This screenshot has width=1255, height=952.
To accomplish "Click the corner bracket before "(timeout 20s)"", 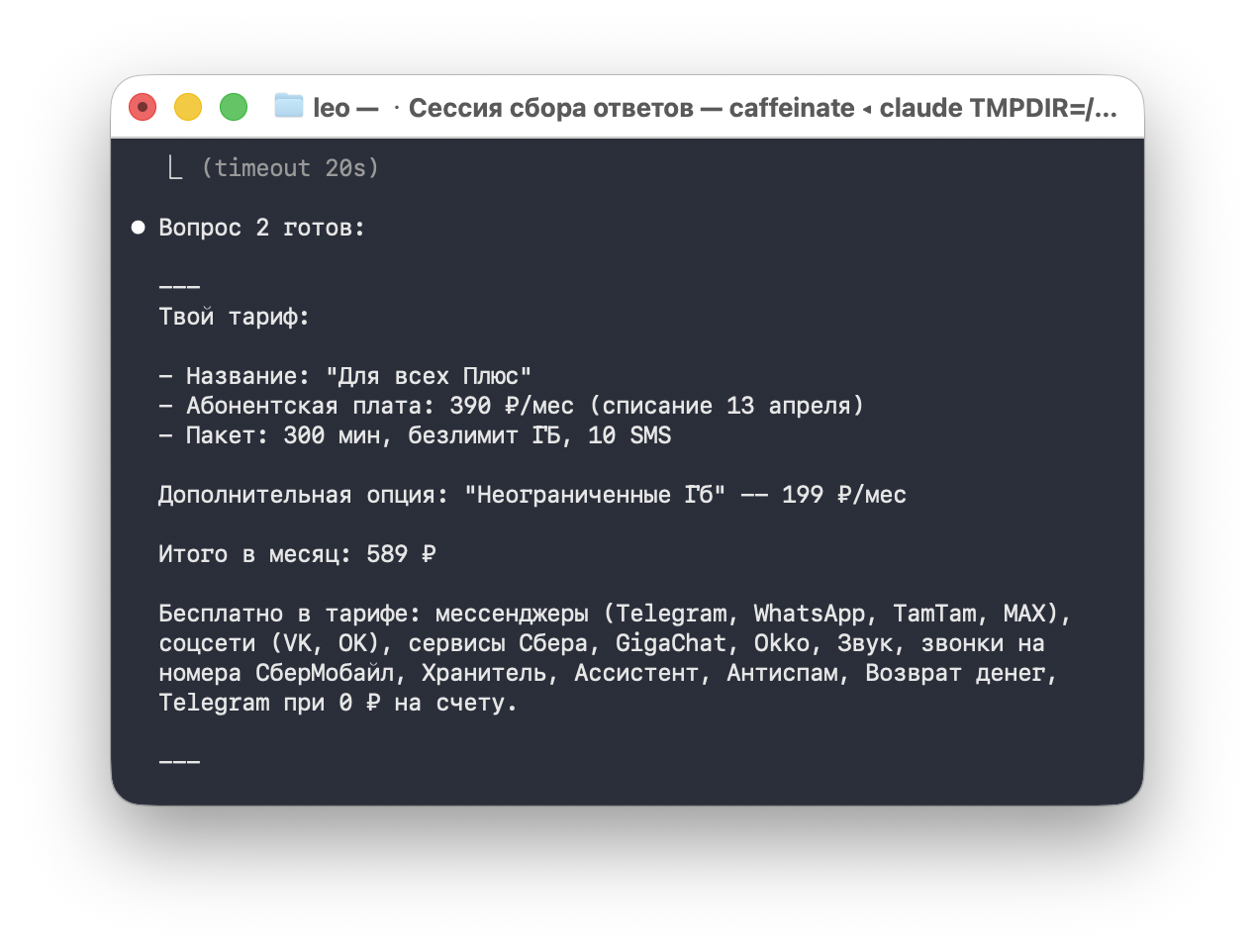I will pos(175,168).
